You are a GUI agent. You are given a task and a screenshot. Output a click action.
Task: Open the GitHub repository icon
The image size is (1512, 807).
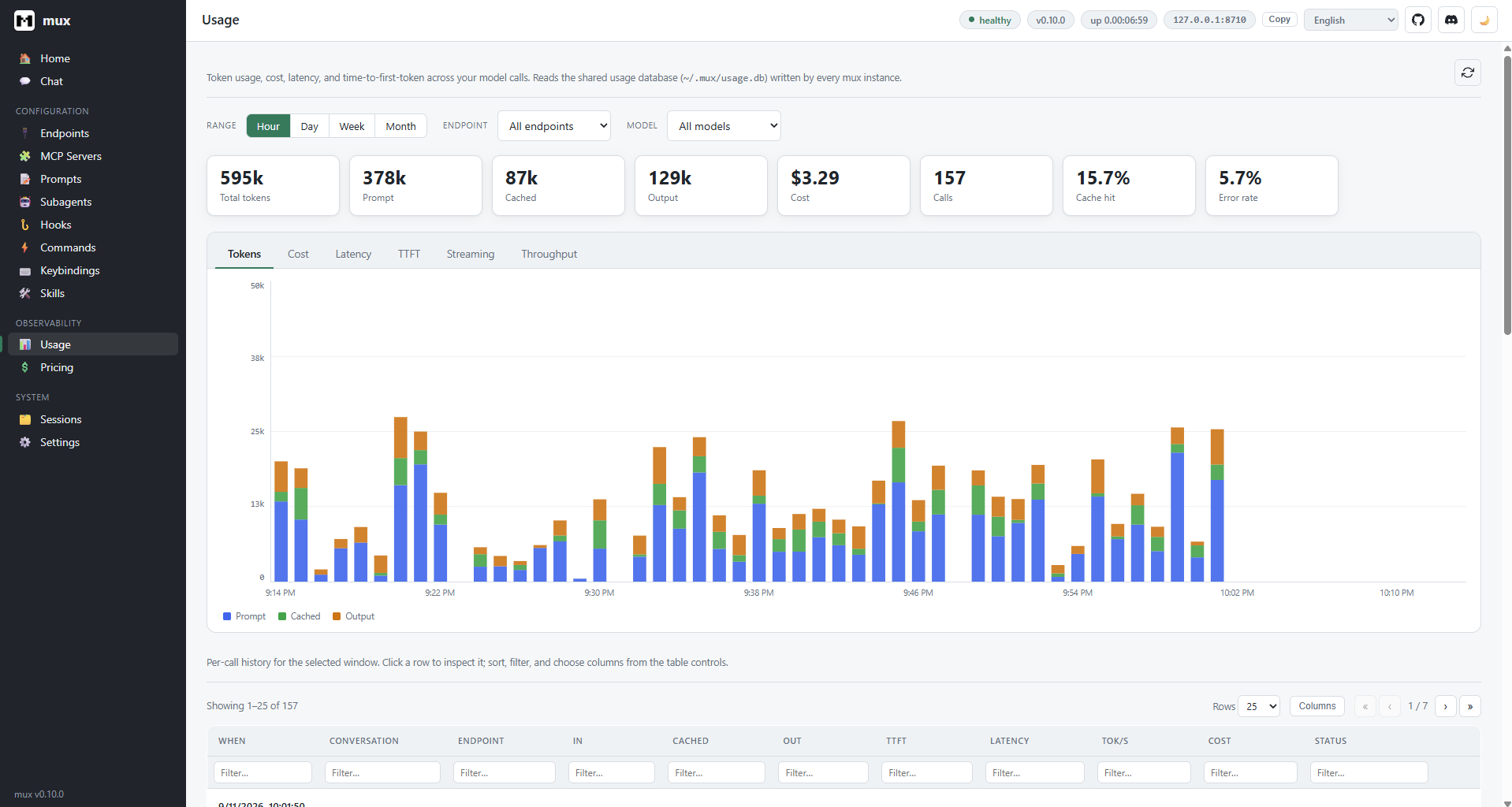[x=1418, y=20]
